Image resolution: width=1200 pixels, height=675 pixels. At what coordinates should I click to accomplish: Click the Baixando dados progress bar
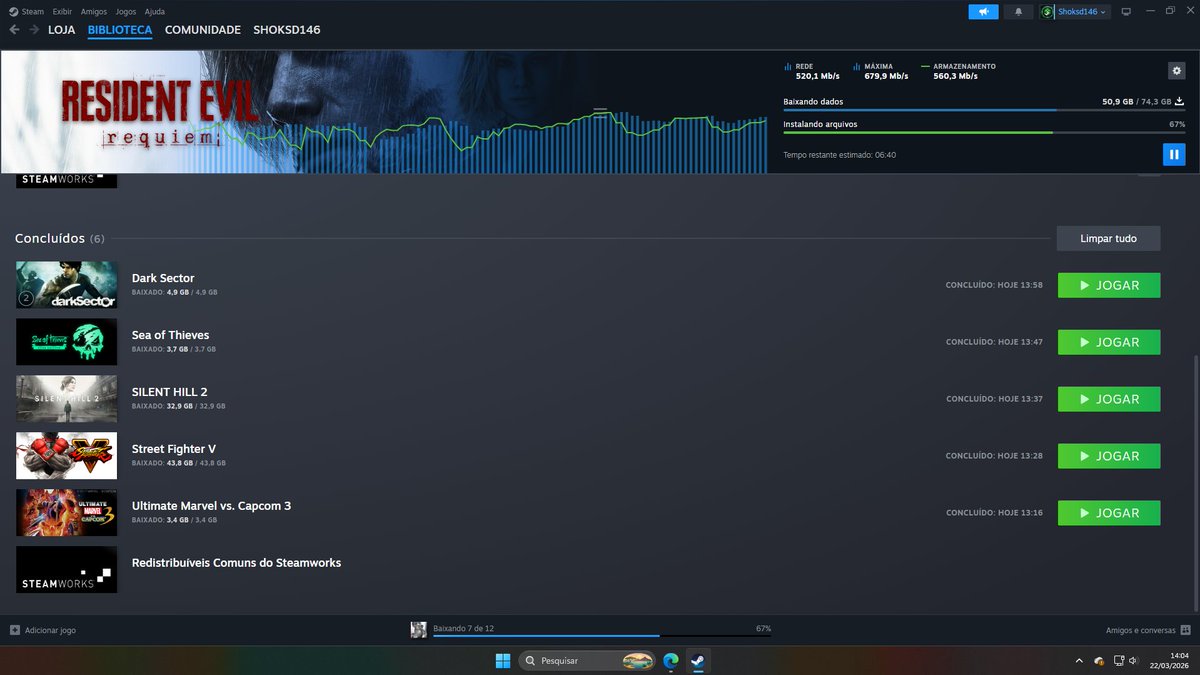[984, 110]
